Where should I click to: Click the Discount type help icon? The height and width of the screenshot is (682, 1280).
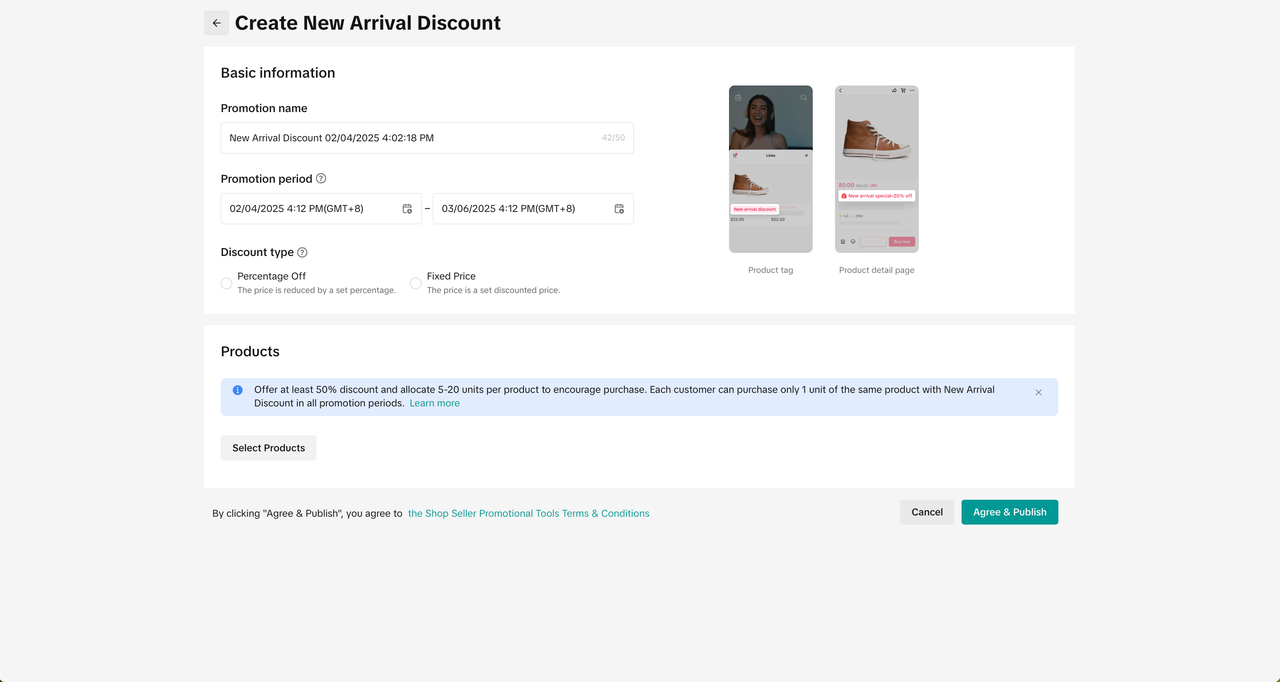coord(302,252)
